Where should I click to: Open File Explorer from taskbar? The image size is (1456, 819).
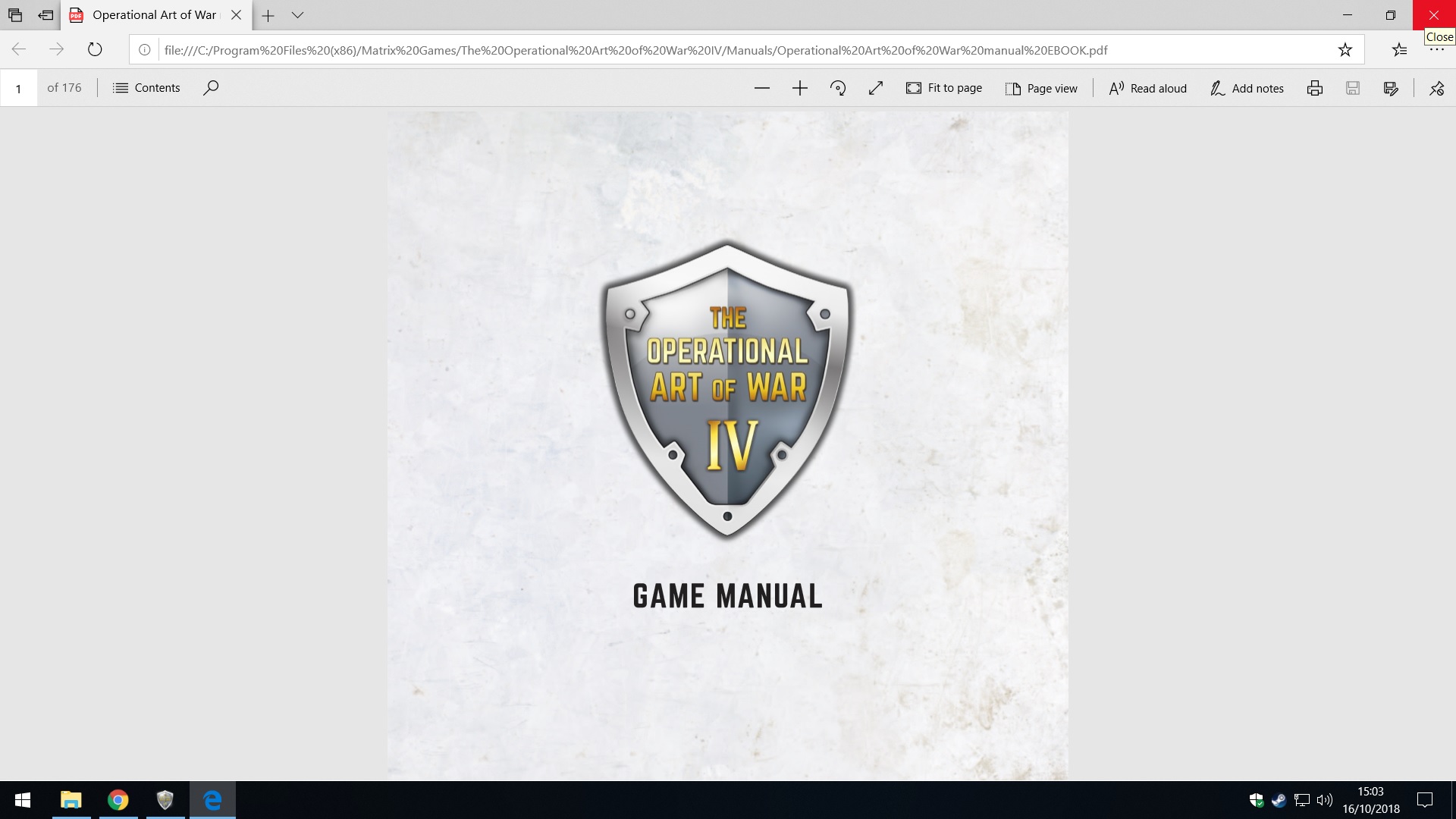tap(71, 800)
